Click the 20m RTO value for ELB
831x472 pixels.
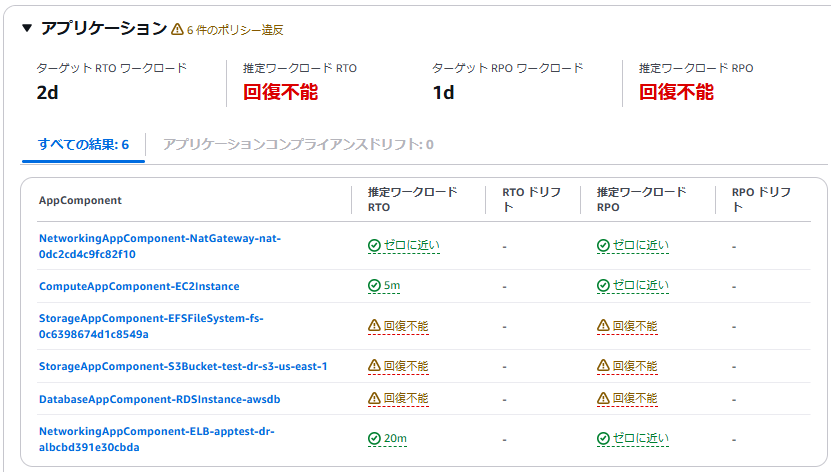pyautogui.click(x=395, y=438)
